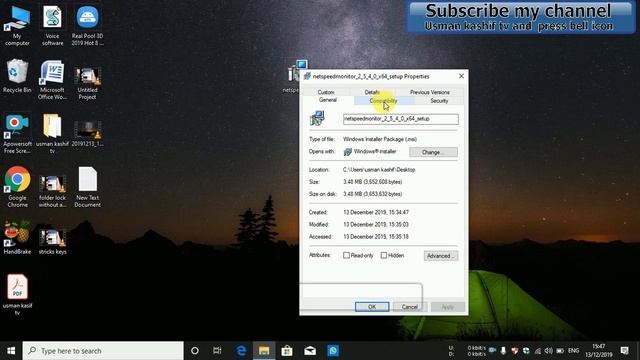Click the Type here to search box

click(x=103, y=351)
